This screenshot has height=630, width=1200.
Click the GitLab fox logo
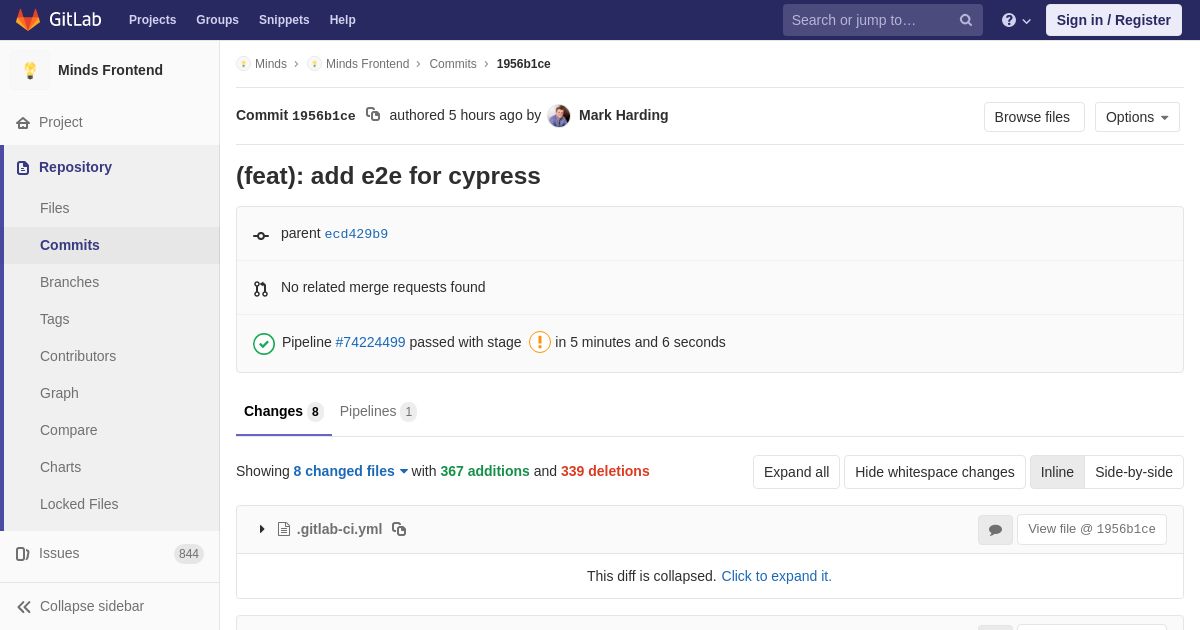click(28, 20)
